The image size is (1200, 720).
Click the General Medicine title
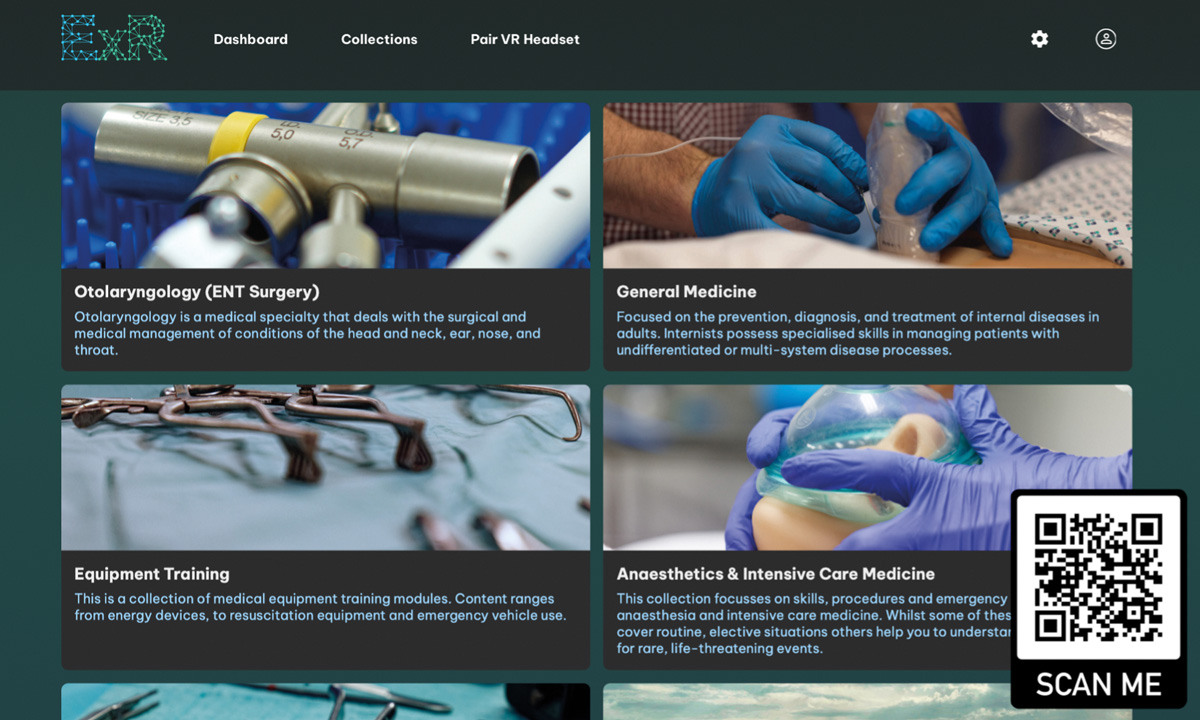(x=686, y=292)
